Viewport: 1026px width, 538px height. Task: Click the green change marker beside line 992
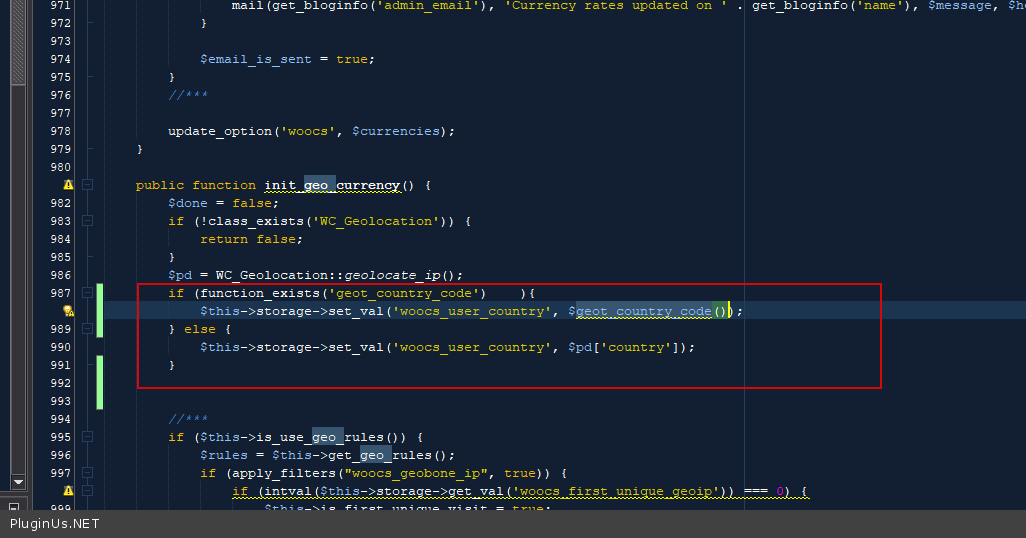99,382
